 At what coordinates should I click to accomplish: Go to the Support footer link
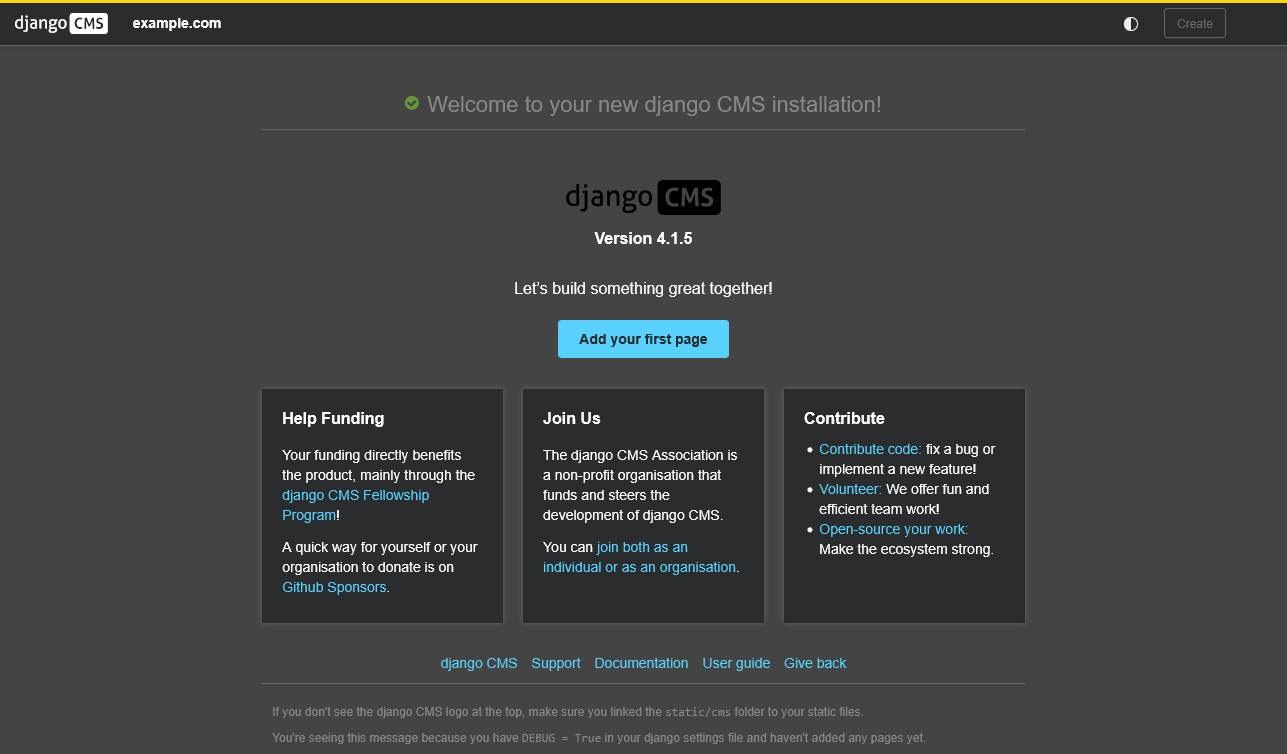[x=556, y=663]
